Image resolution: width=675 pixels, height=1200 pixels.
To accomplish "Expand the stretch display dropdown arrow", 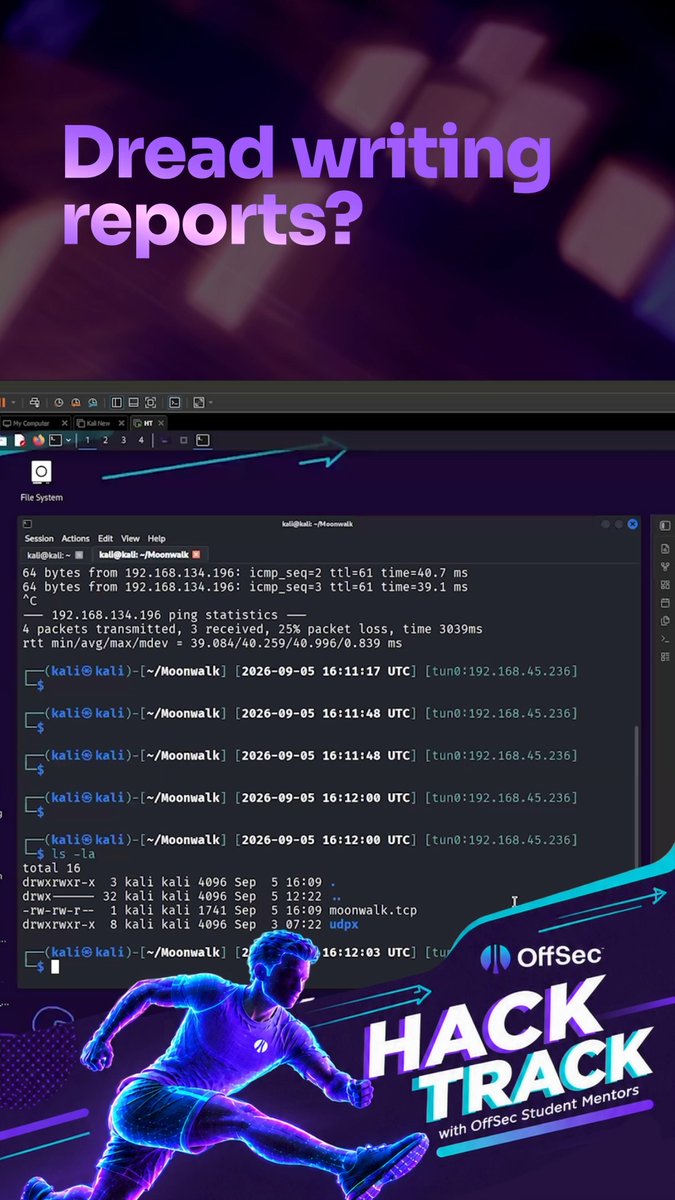I will [x=210, y=402].
